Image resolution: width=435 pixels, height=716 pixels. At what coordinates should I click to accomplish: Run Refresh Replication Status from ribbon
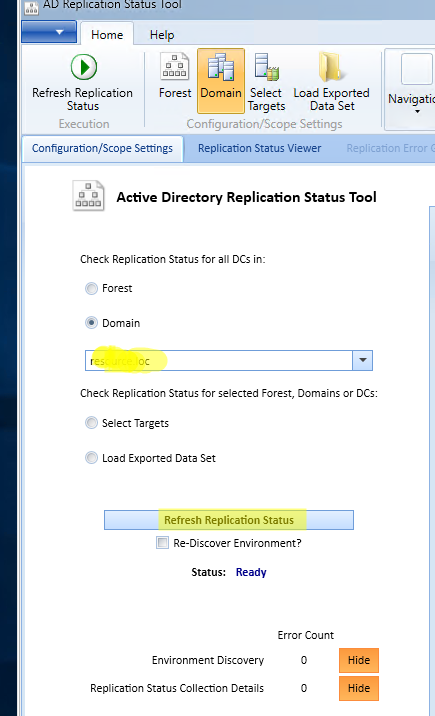tap(83, 83)
